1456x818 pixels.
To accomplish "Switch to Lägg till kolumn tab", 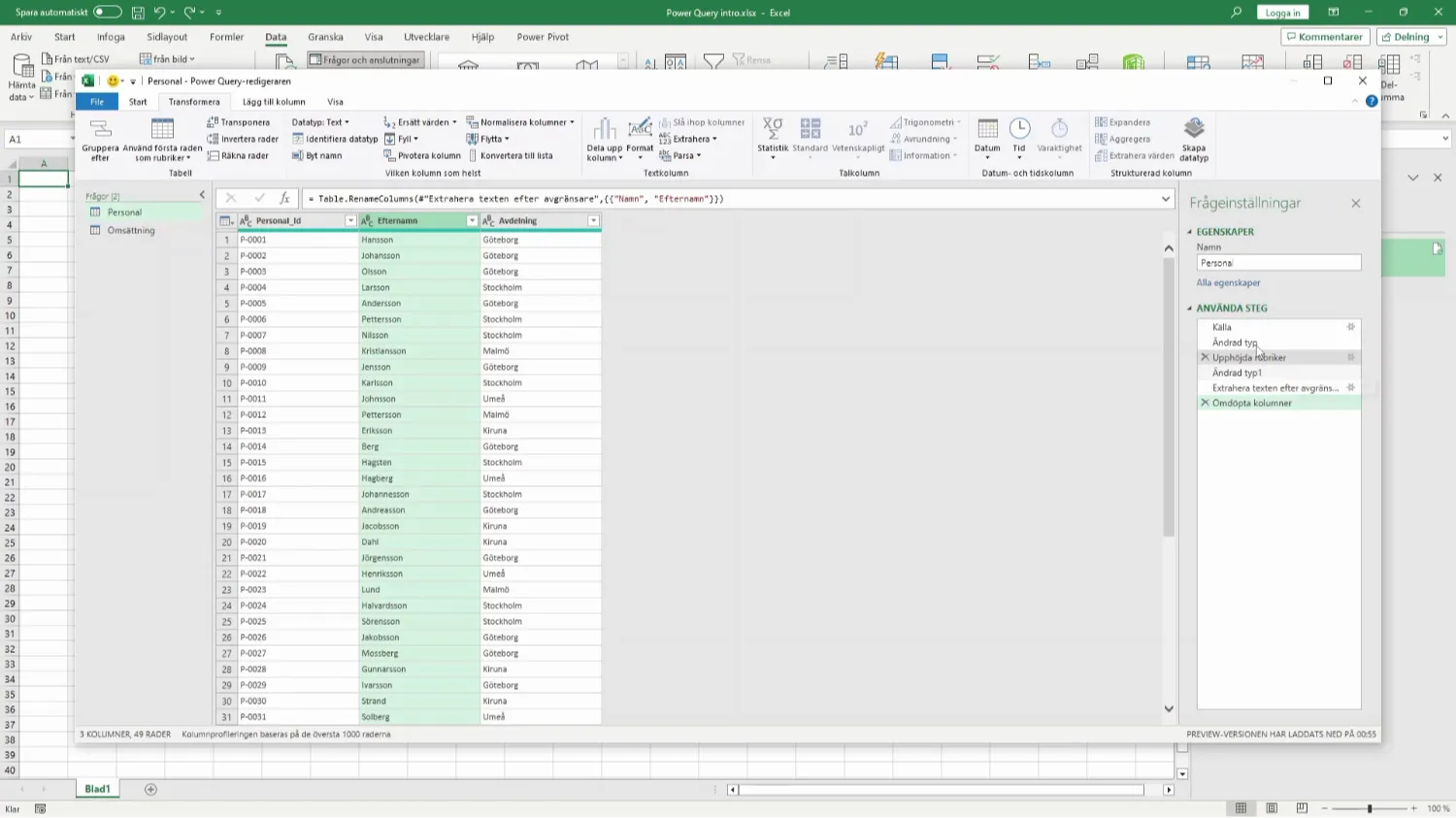I will (x=274, y=102).
